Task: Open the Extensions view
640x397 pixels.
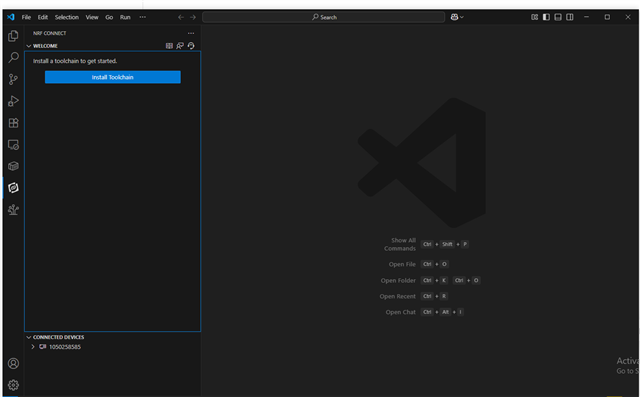Action: pos(13,123)
